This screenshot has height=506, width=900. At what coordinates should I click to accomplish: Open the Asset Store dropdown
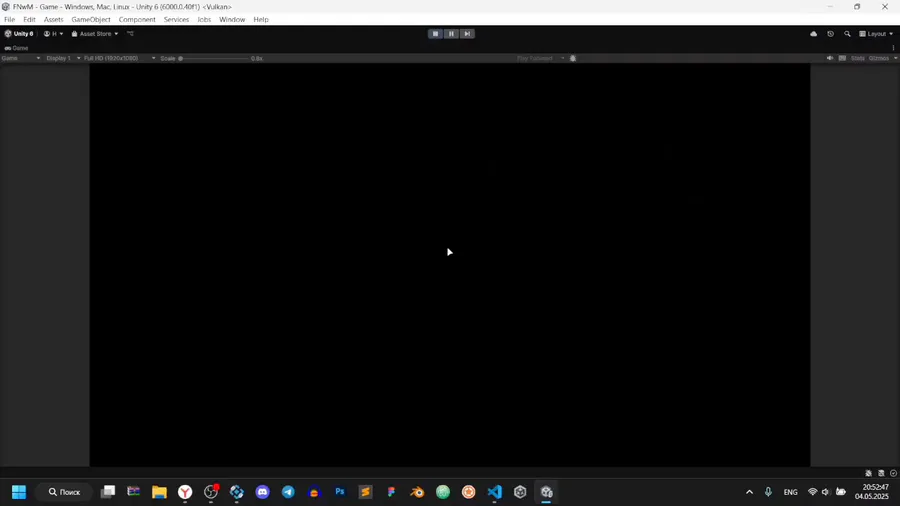[95, 34]
